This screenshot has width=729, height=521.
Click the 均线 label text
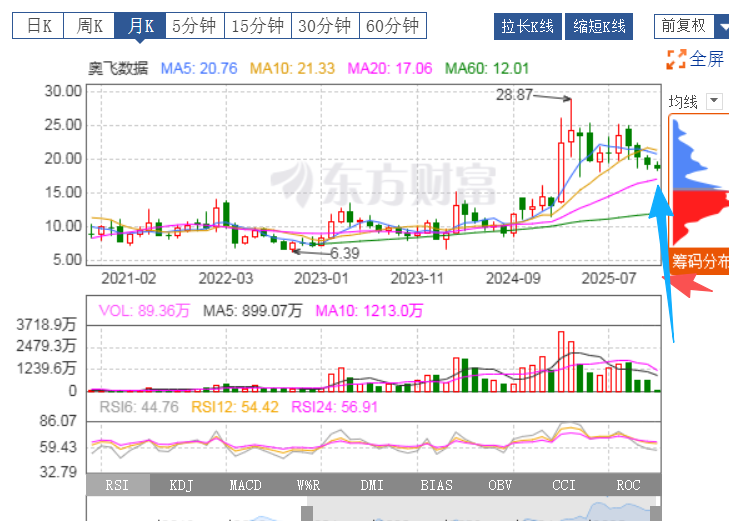pyautogui.click(x=683, y=101)
